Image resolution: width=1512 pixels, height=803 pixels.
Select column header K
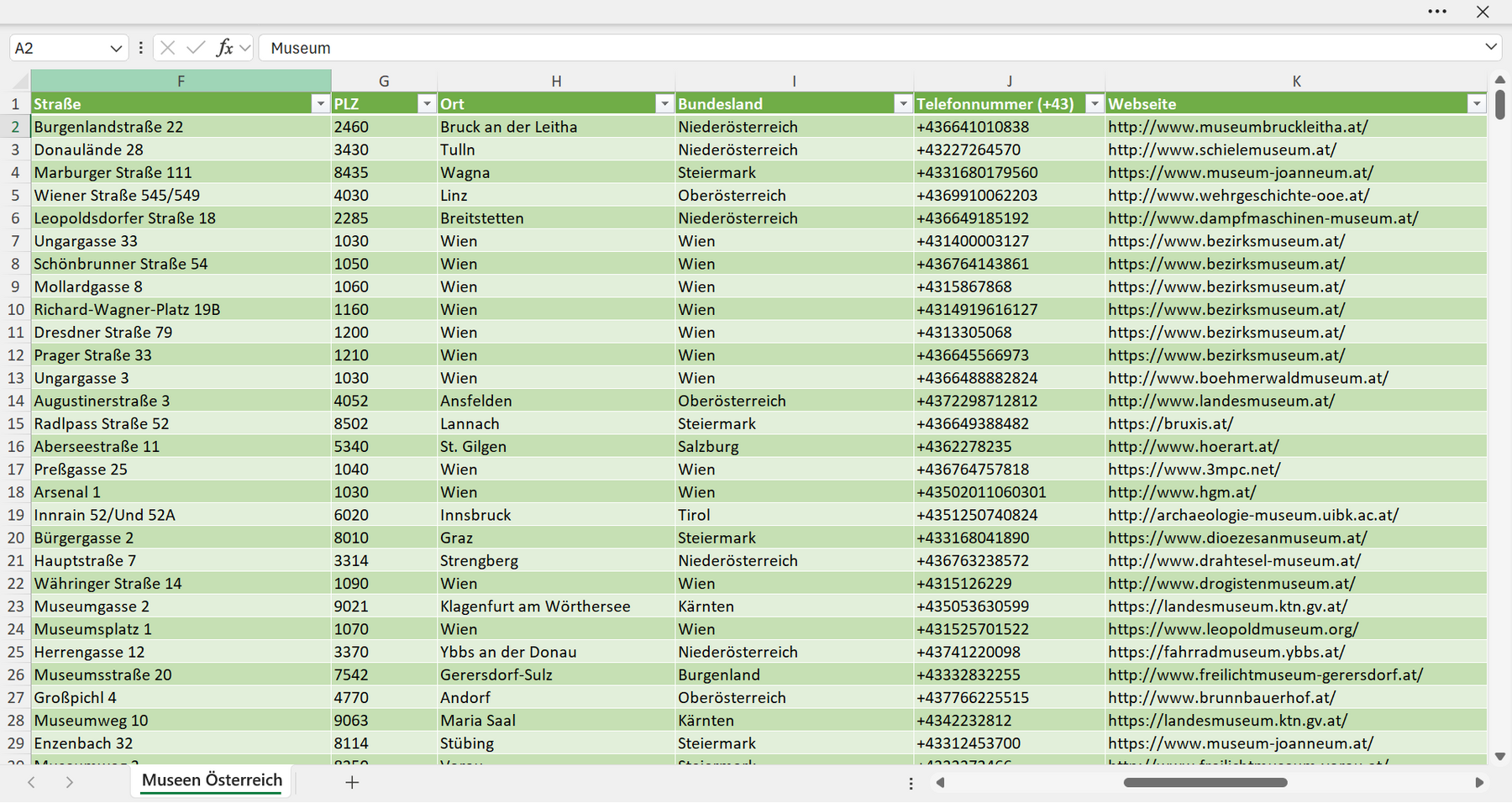tap(1296, 81)
